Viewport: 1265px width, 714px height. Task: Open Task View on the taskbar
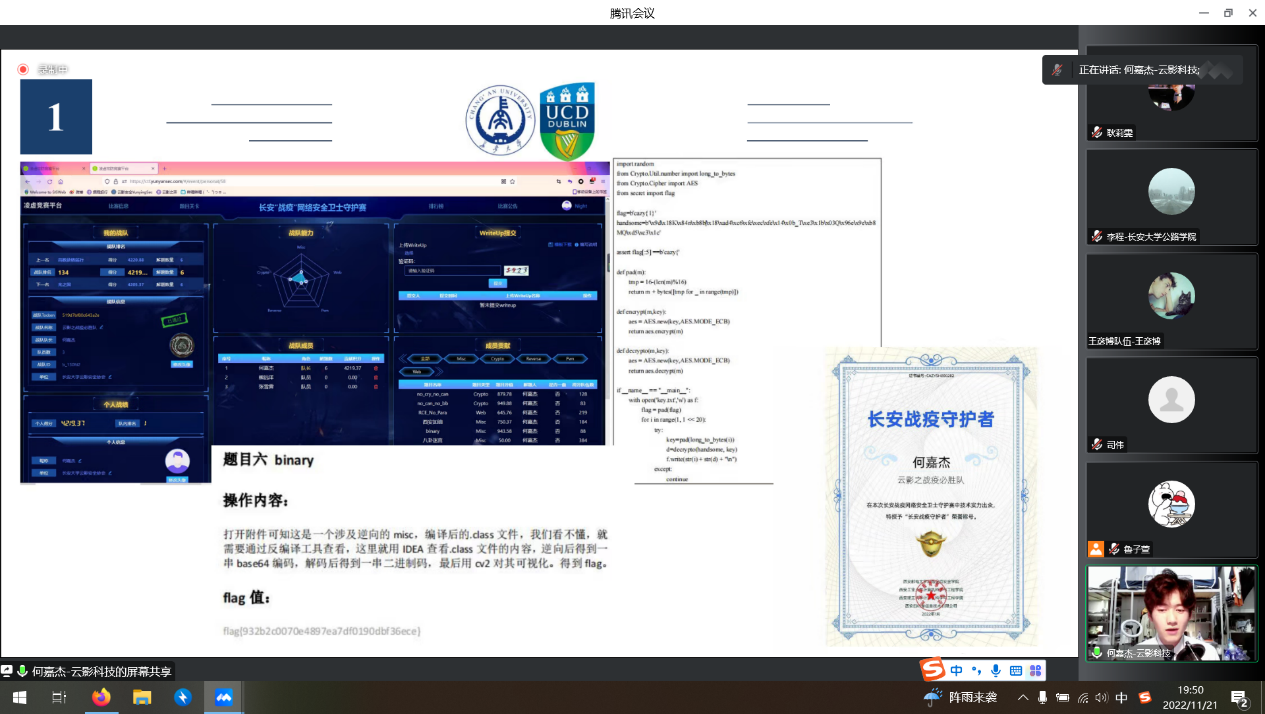point(59,697)
